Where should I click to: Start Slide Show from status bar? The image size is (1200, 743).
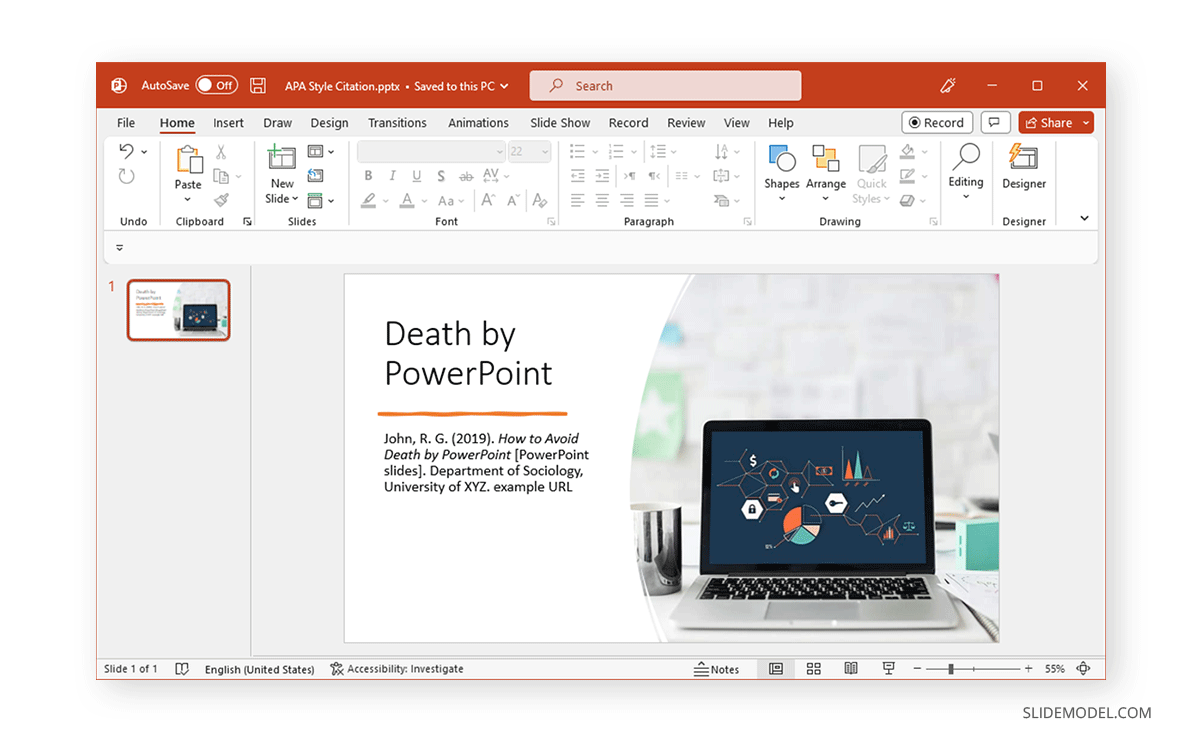(888, 669)
